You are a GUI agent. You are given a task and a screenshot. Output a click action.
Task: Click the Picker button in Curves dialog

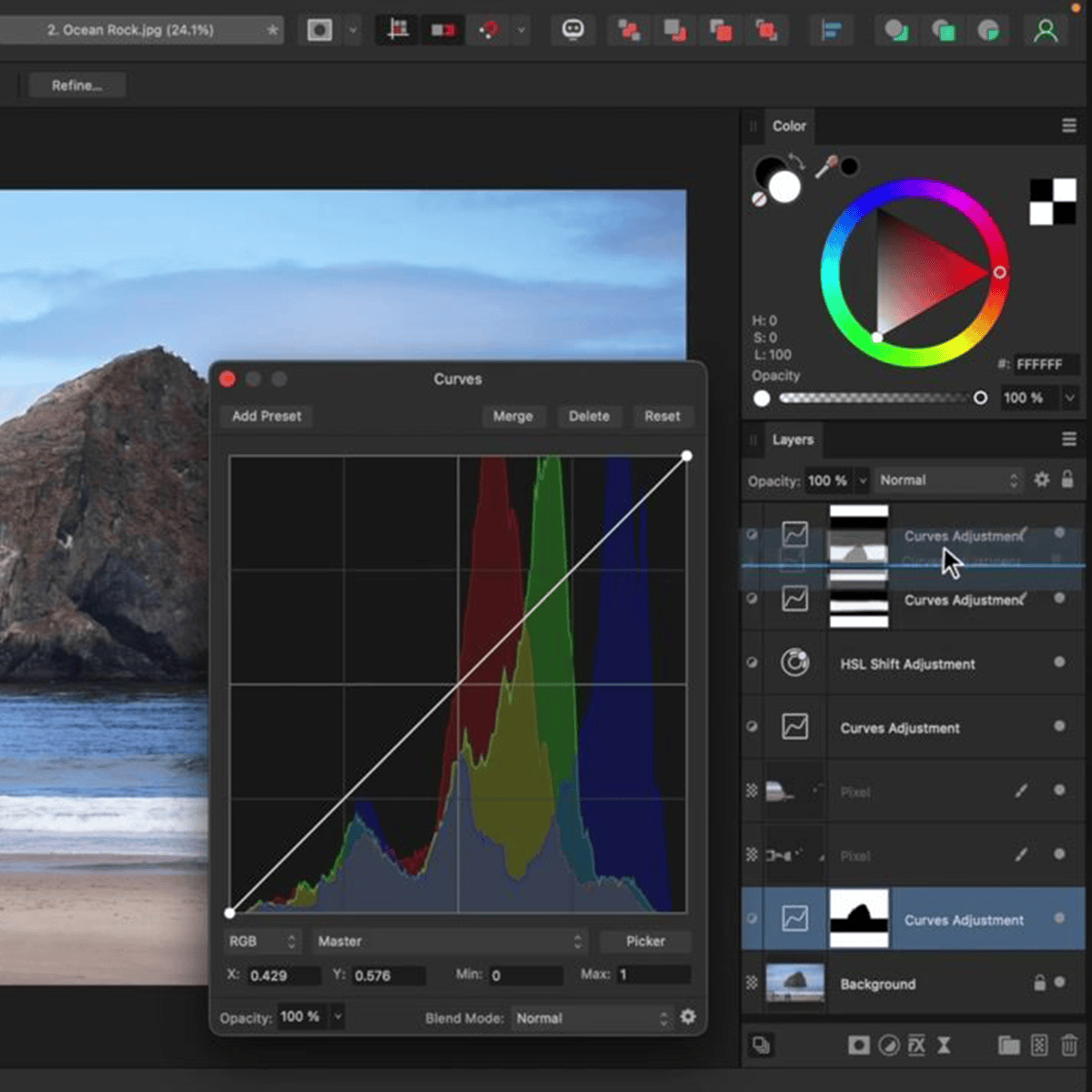pyautogui.click(x=645, y=941)
